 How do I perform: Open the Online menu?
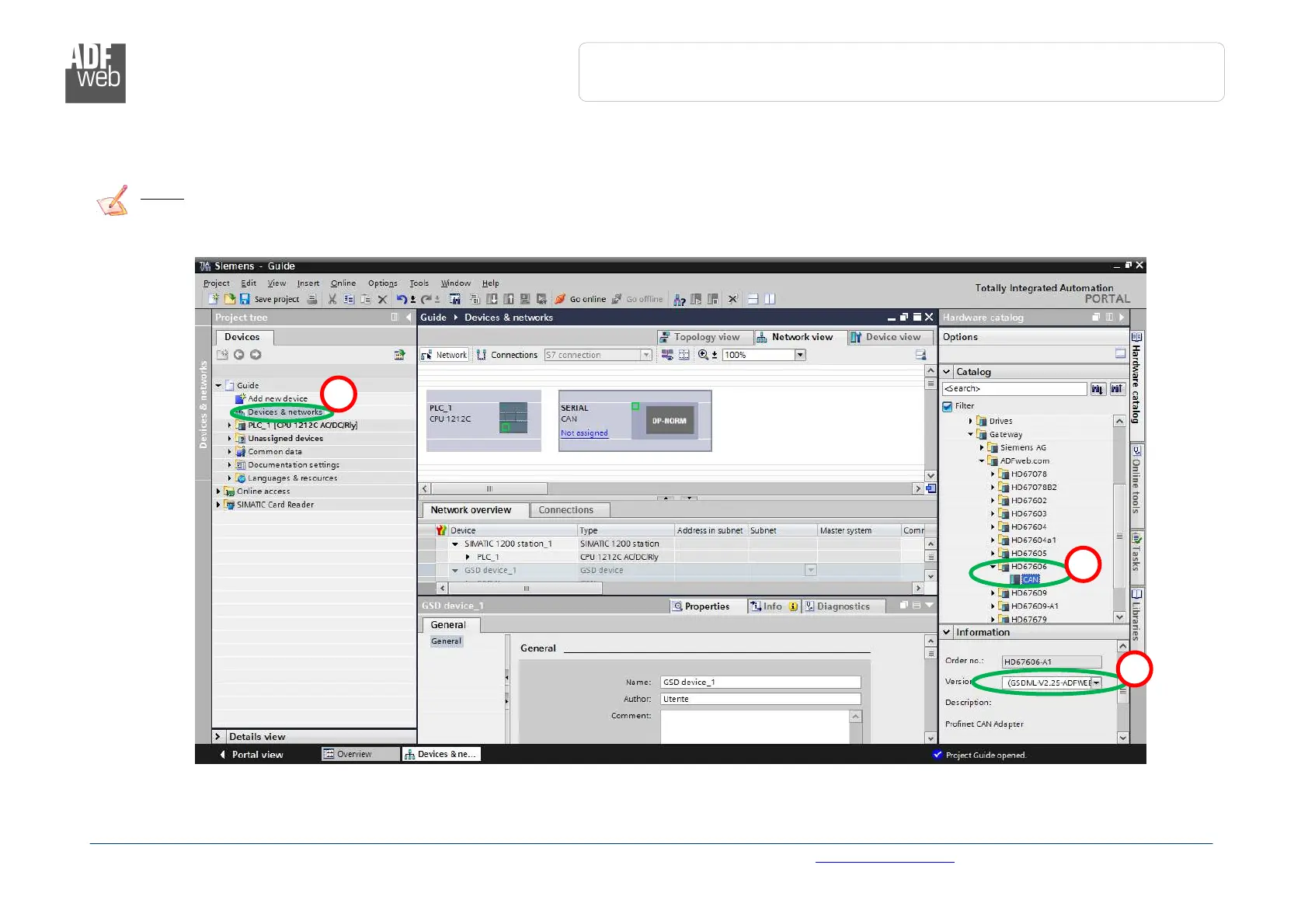343,283
